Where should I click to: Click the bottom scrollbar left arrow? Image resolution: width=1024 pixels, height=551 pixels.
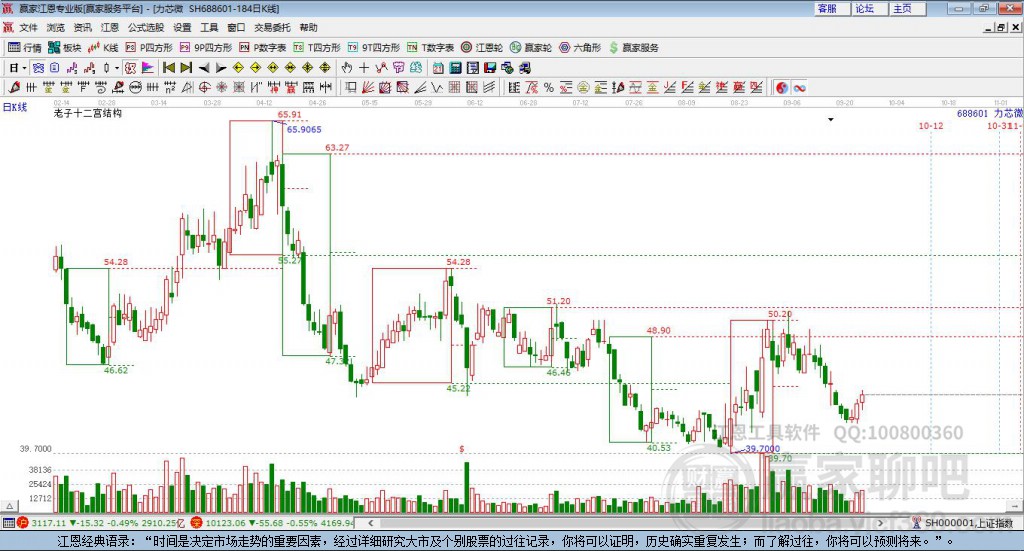pos(371,523)
